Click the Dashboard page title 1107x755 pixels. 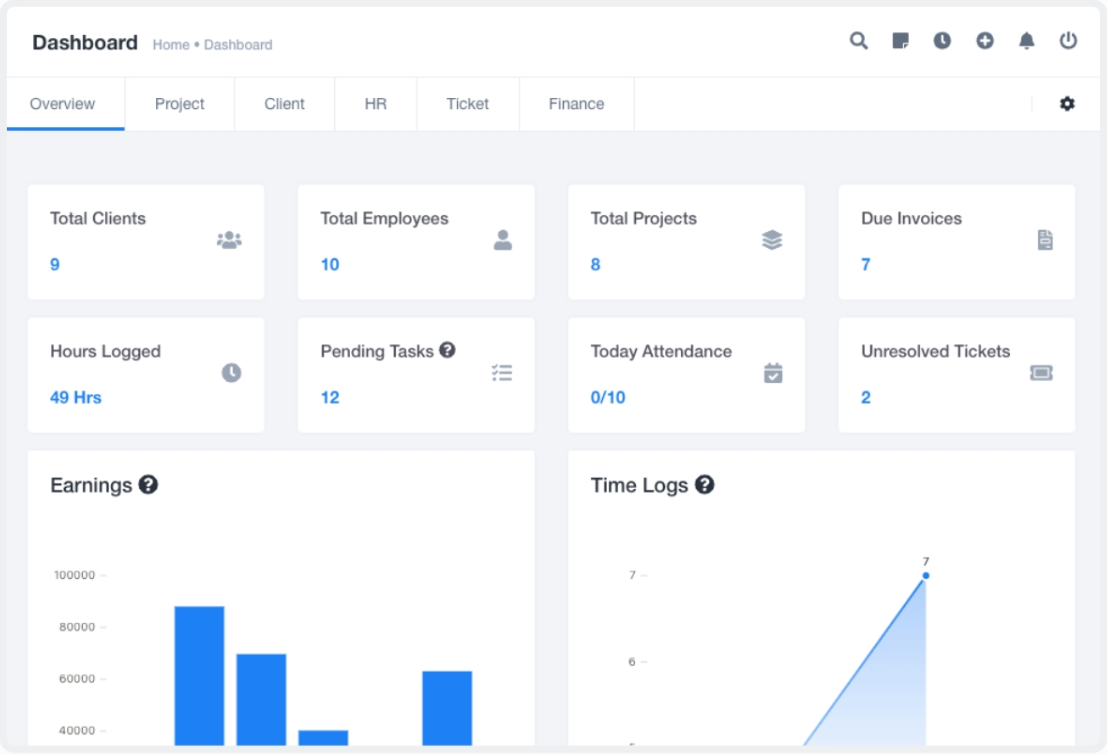pos(85,42)
